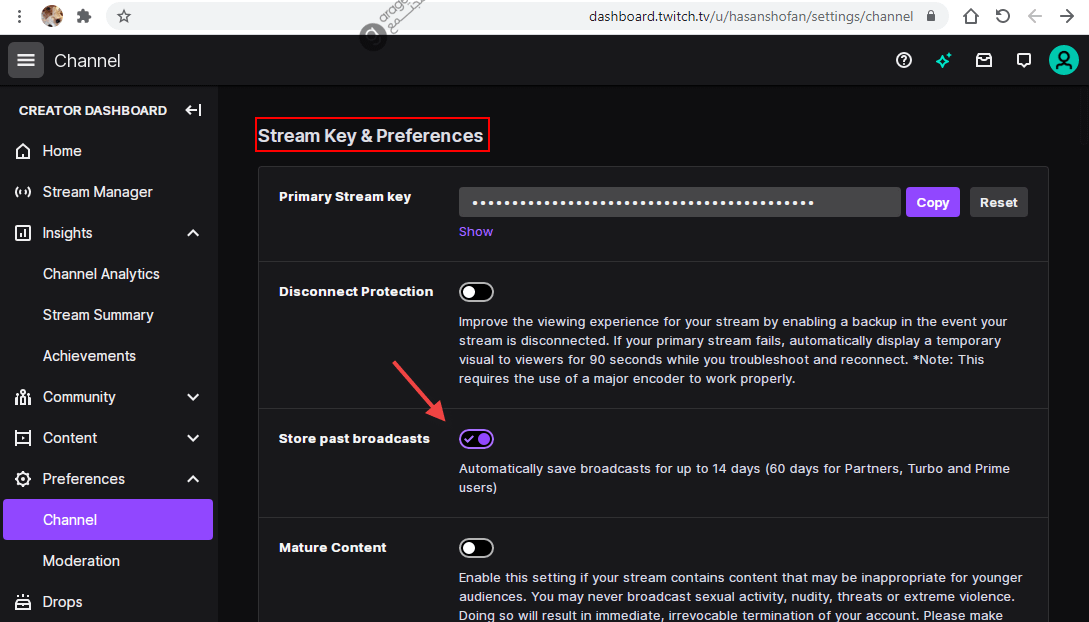Copy the primary stream key
The height and width of the screenshot is (622, 1089).
pyautogui.click(x=933, y=202)
